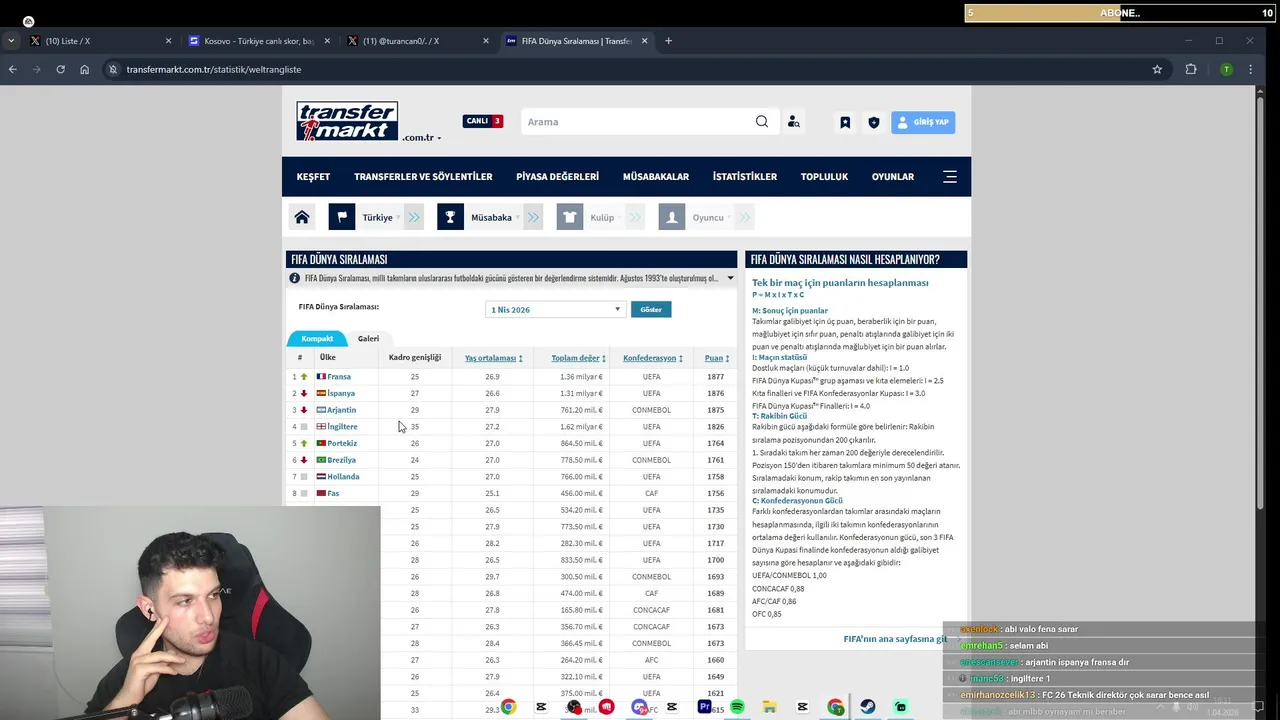The height and width of the screenshot is (720, 1280).
Task: Open the CANLI live scores button
Action: coord(483,121)
